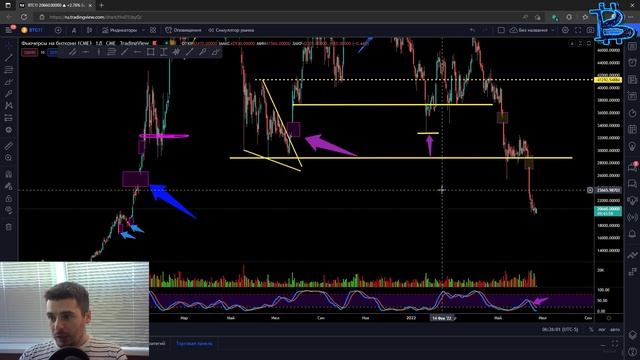
Task: Pick the rectangle shape in favorites toolbar
Action: click(151, 52)
